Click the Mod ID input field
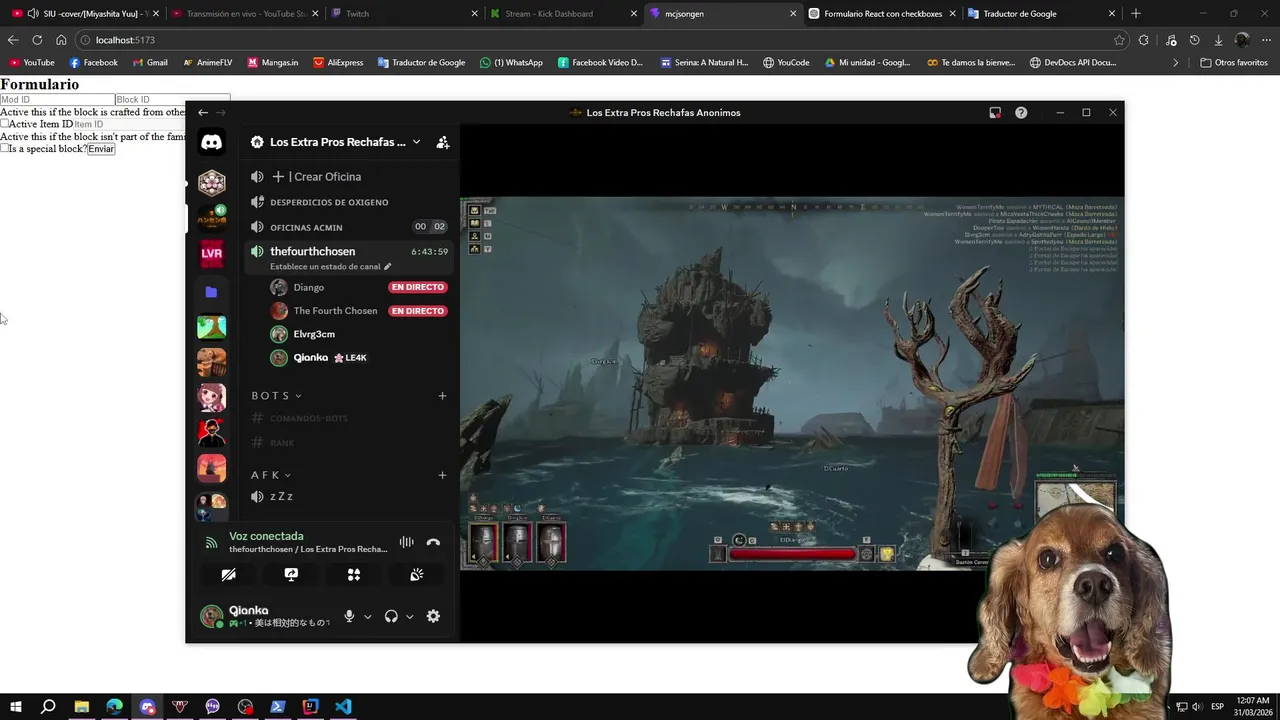 (x=57, y=100)
